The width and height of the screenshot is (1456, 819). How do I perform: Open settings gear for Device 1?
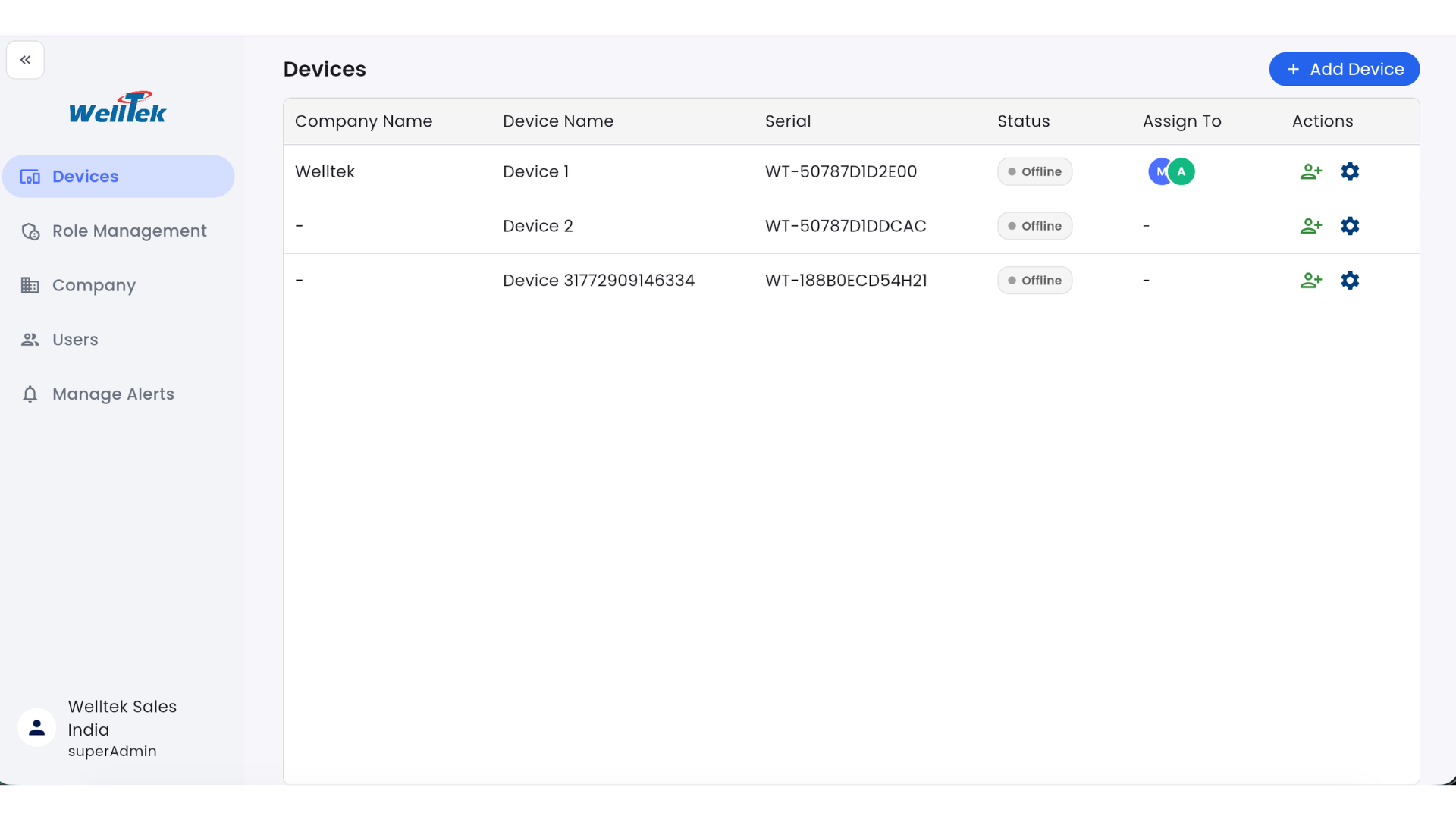pyautogui.click(x=1350, y=172)
